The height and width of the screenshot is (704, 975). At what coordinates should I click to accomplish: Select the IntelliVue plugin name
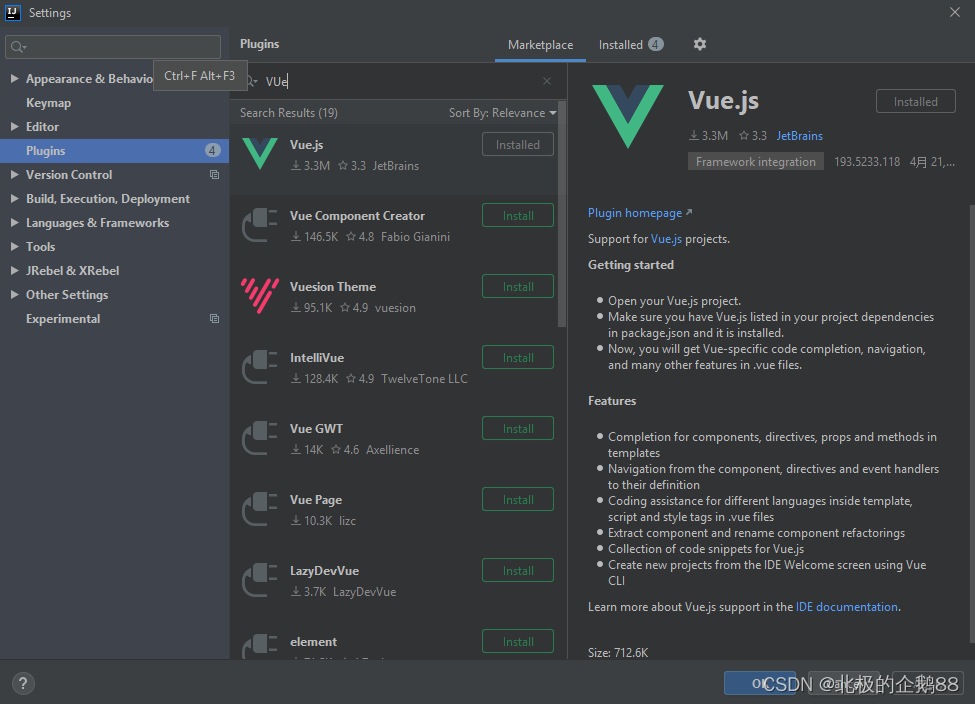click(317, 358)
